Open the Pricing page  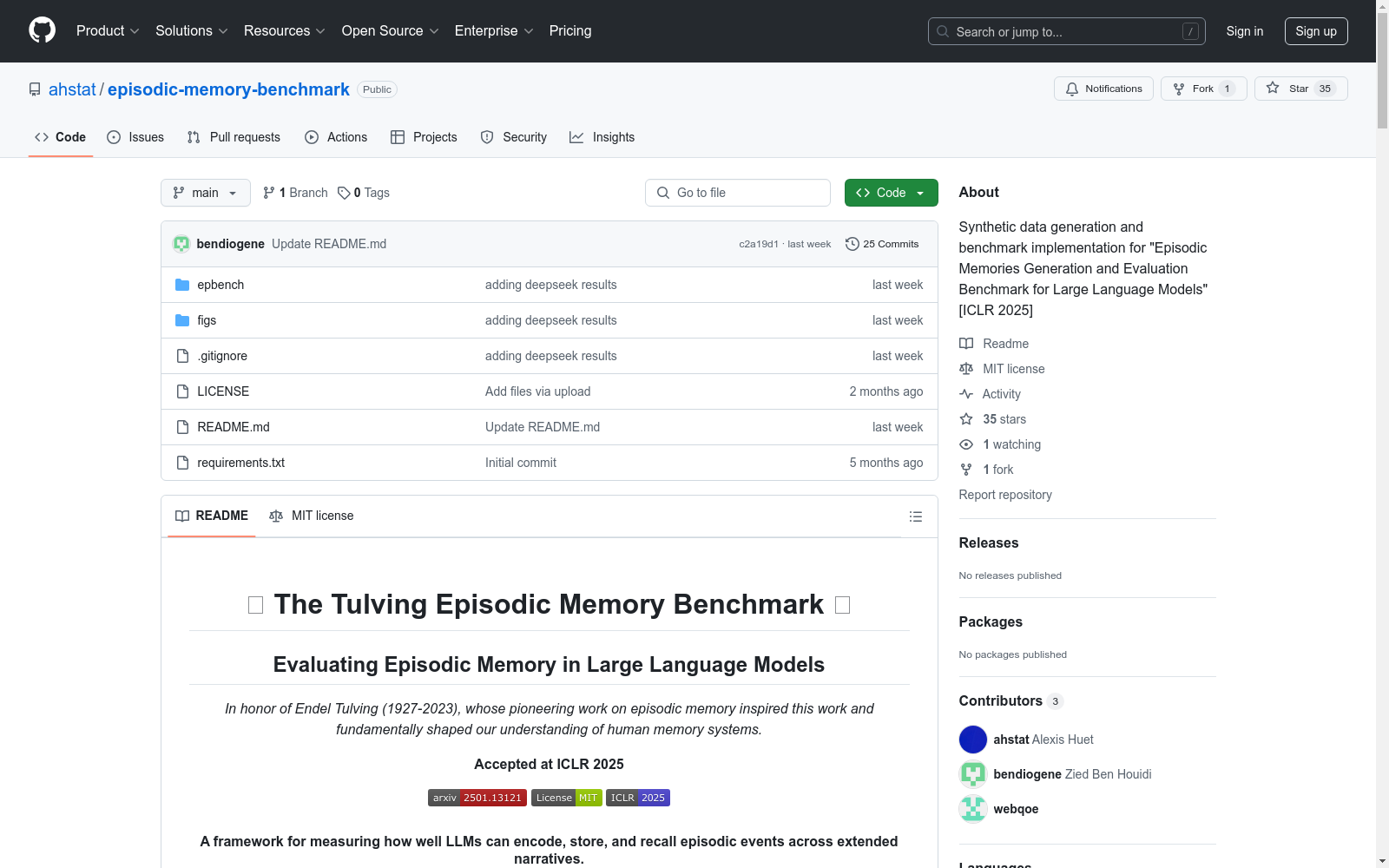pyautogui.click(x=570, y=31)
